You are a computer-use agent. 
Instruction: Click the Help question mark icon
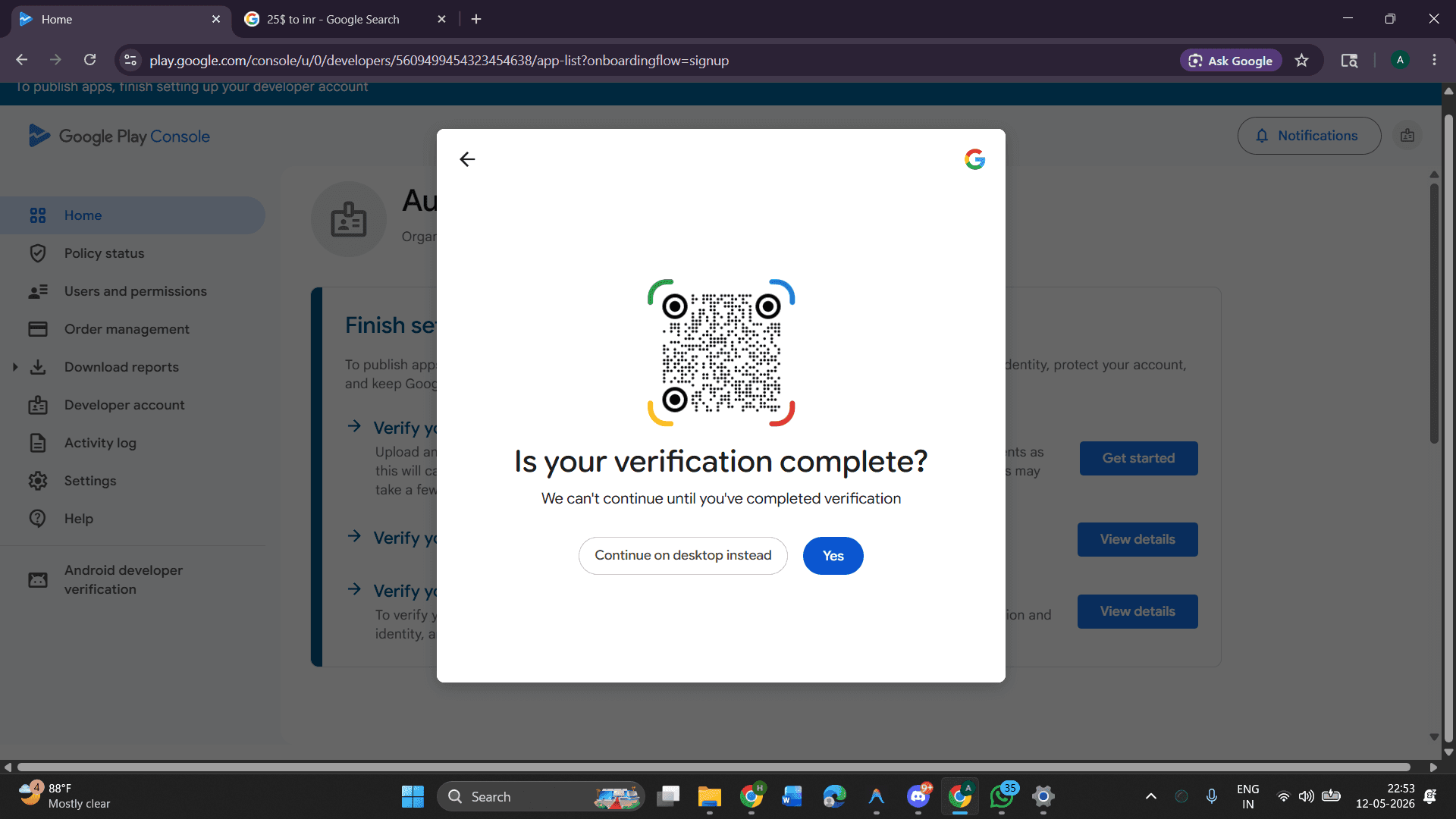(38, 519)
